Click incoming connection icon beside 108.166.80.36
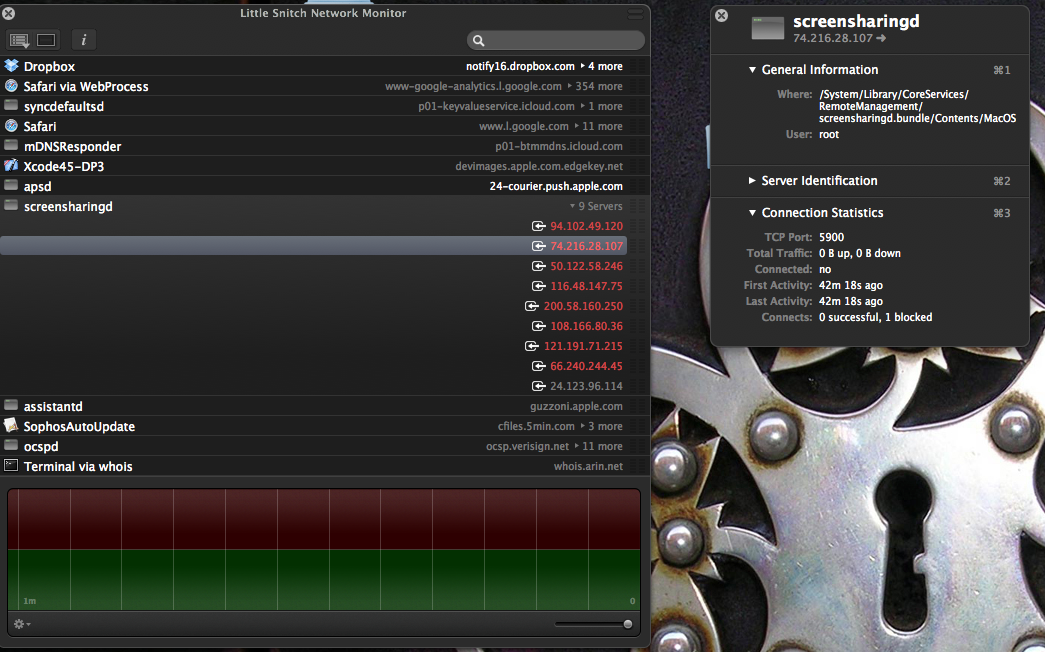The width and height of the screenshot is (1045, 652). coord(538,326)
